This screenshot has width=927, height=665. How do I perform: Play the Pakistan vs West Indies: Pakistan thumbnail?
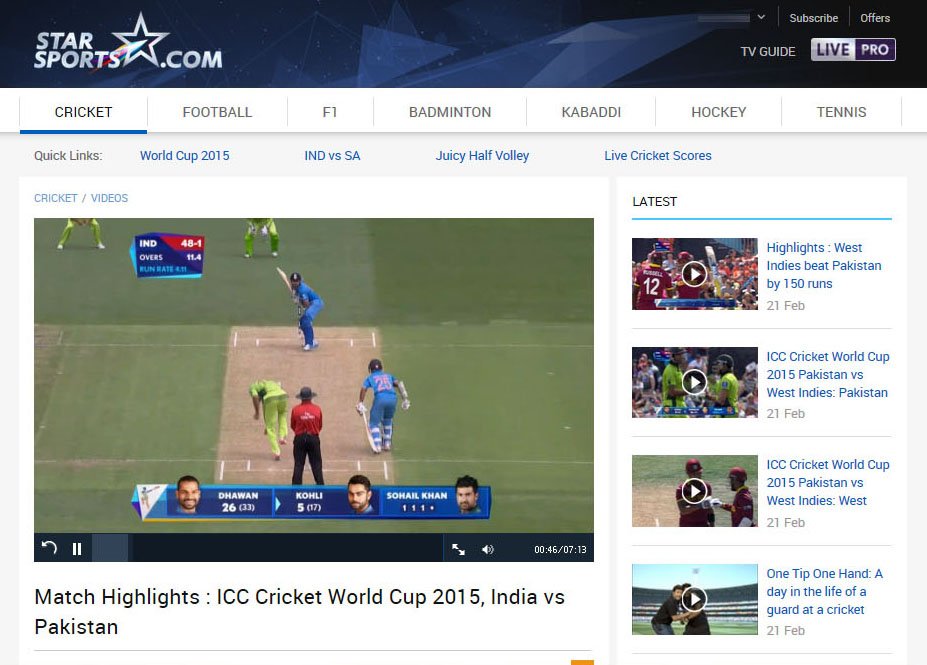click(x=695, y=382)
